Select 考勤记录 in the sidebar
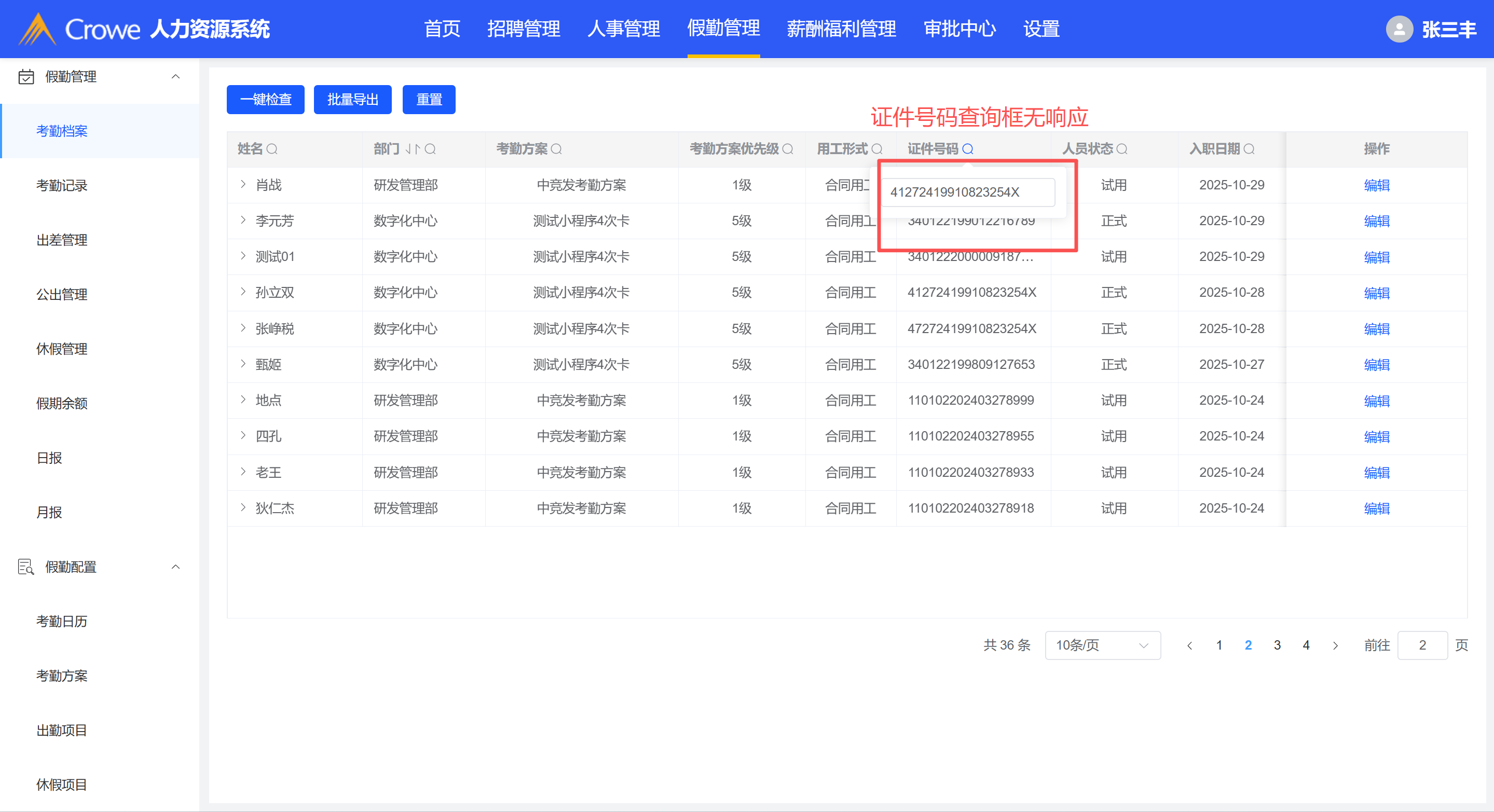This screenshot has height=812, width=1494. pyautogui.click(x=61, y=186)
